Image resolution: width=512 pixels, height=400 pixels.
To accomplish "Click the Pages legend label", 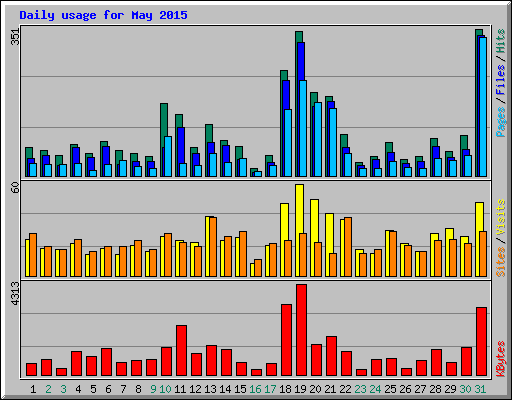I will (501, 122).
